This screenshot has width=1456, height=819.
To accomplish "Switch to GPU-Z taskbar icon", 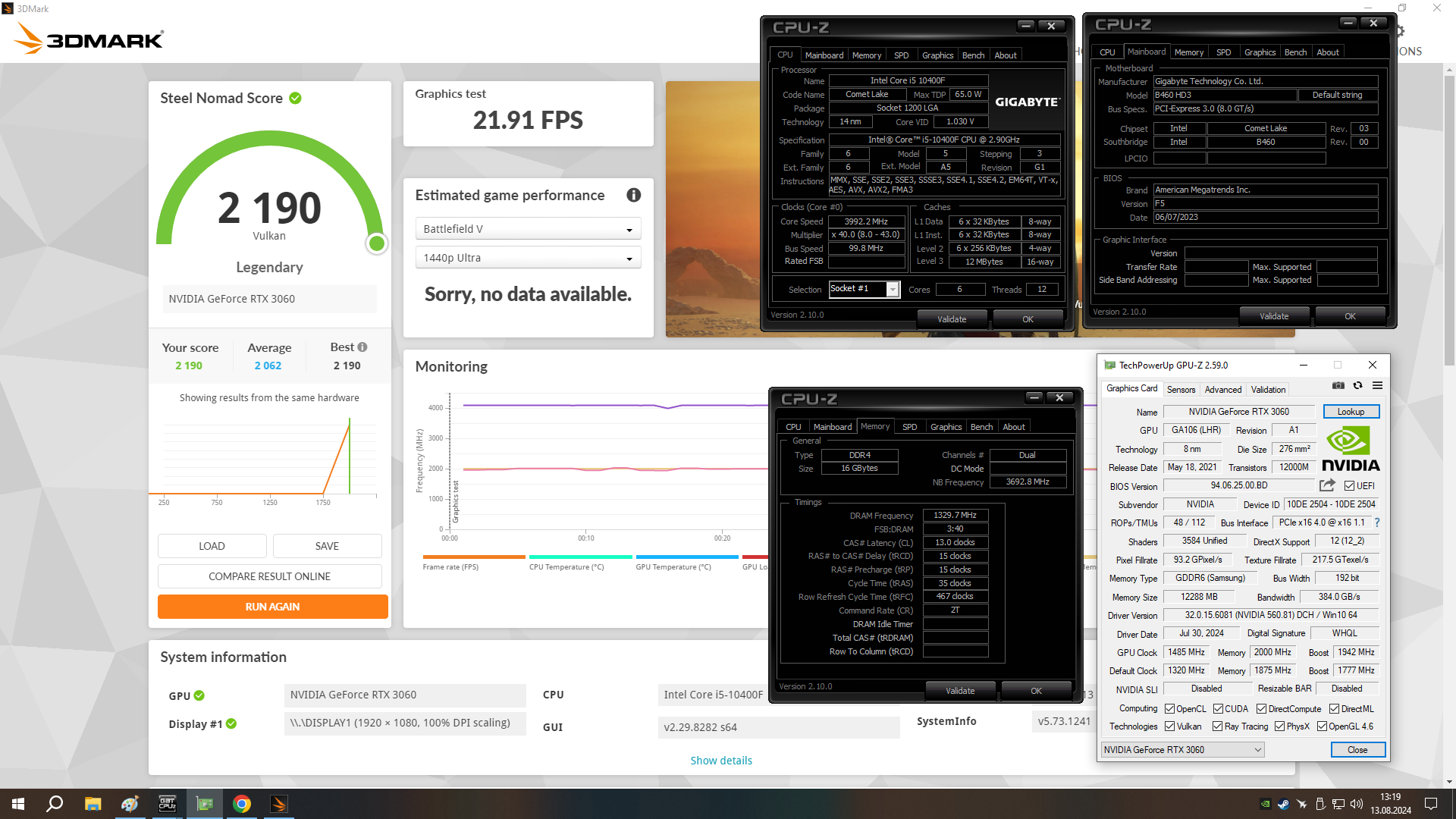I will tap(204, 804).
